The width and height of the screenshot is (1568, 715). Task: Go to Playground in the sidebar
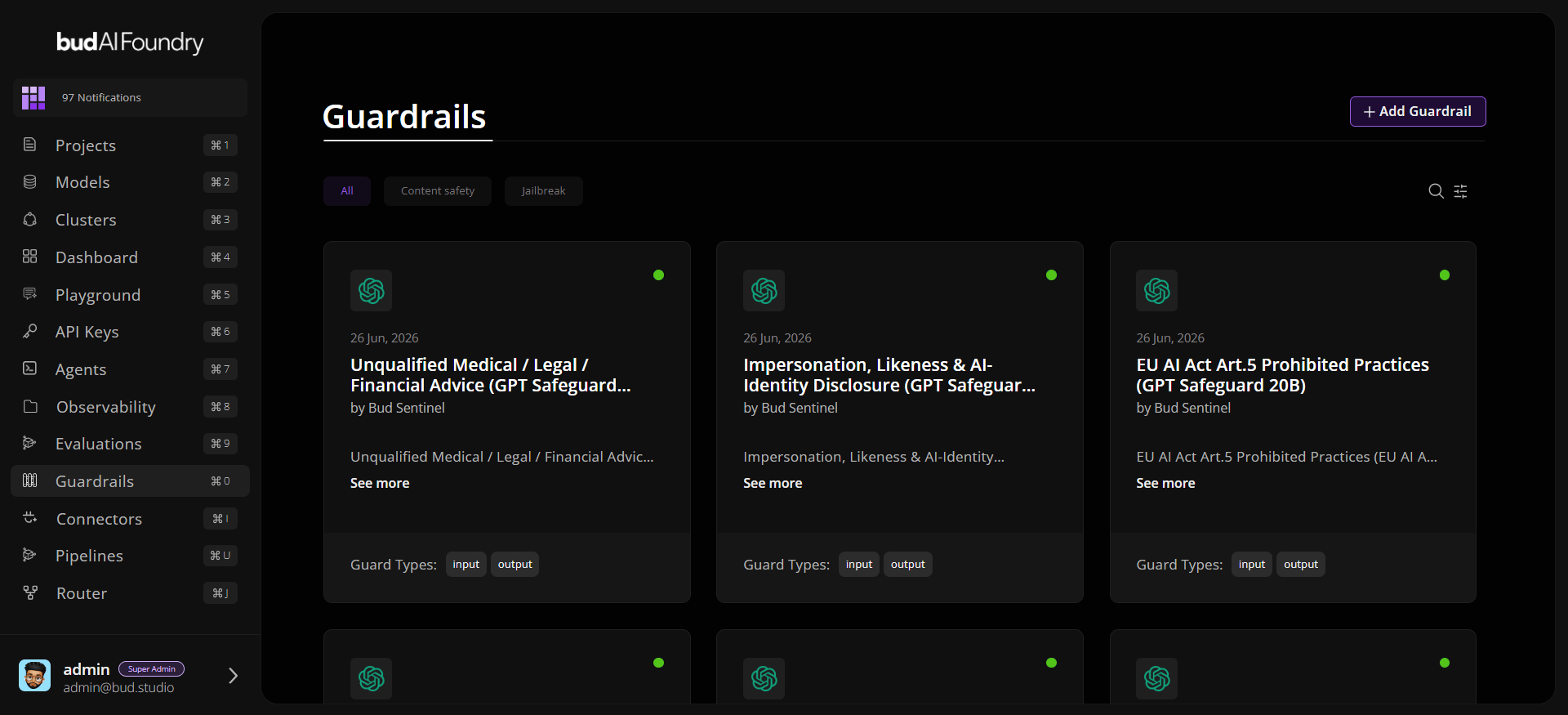[130, 295]
